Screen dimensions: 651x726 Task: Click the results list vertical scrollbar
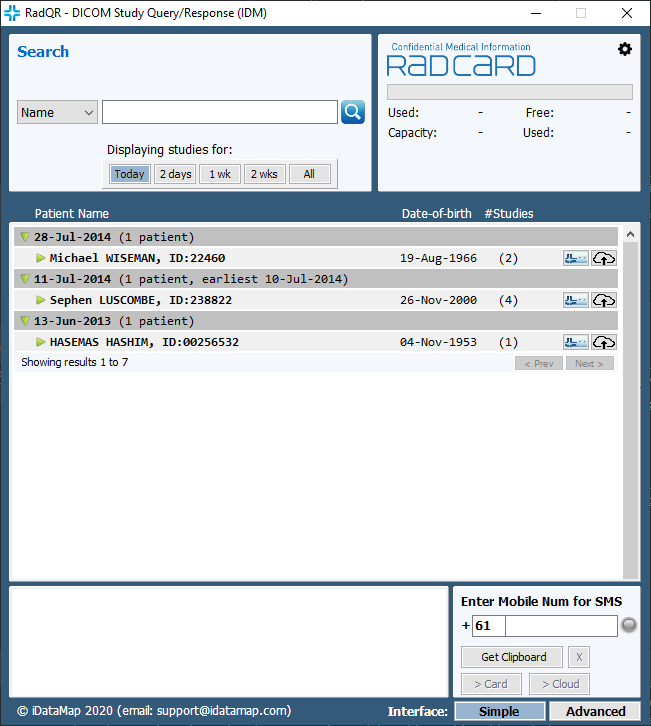(630, 400)
